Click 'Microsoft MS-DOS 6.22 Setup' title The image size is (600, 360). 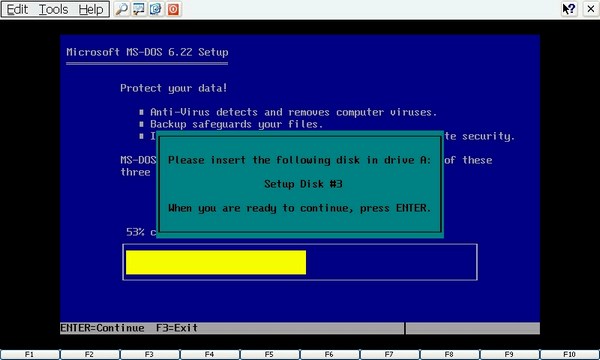[147, 52]
